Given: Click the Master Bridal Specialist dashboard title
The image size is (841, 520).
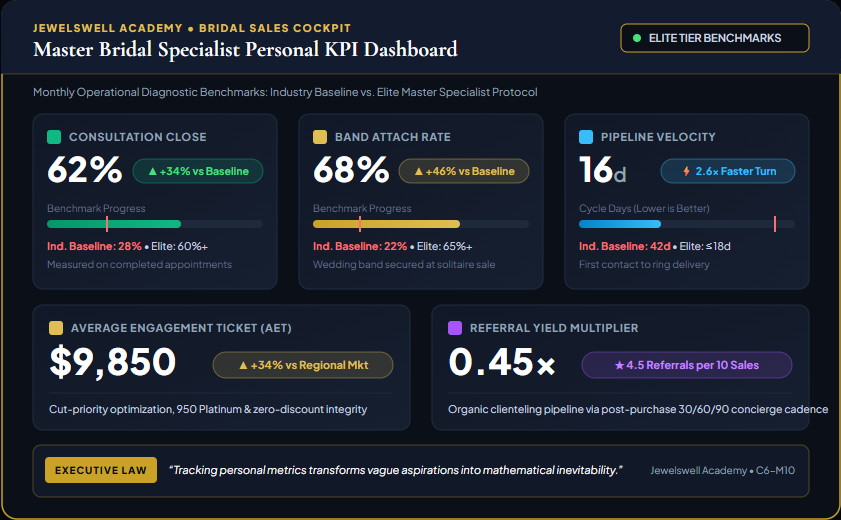Looking at the screenshot, I should [246, 49].
